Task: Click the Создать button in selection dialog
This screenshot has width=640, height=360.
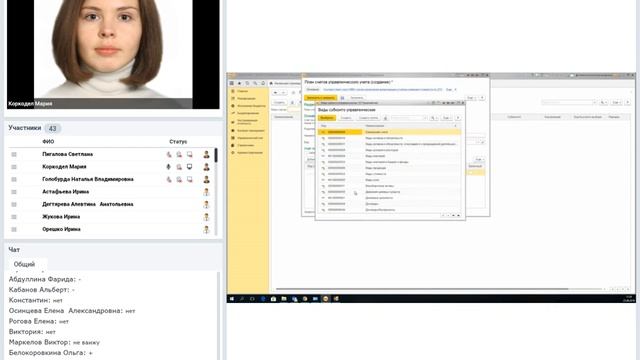Action: (x=346, y=118)
